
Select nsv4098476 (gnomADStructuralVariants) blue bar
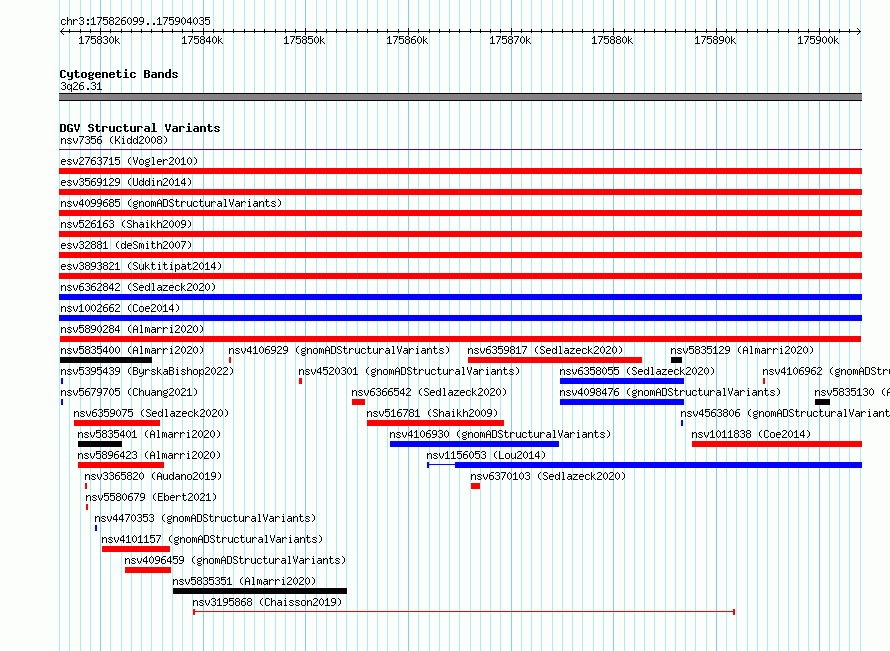622,402
